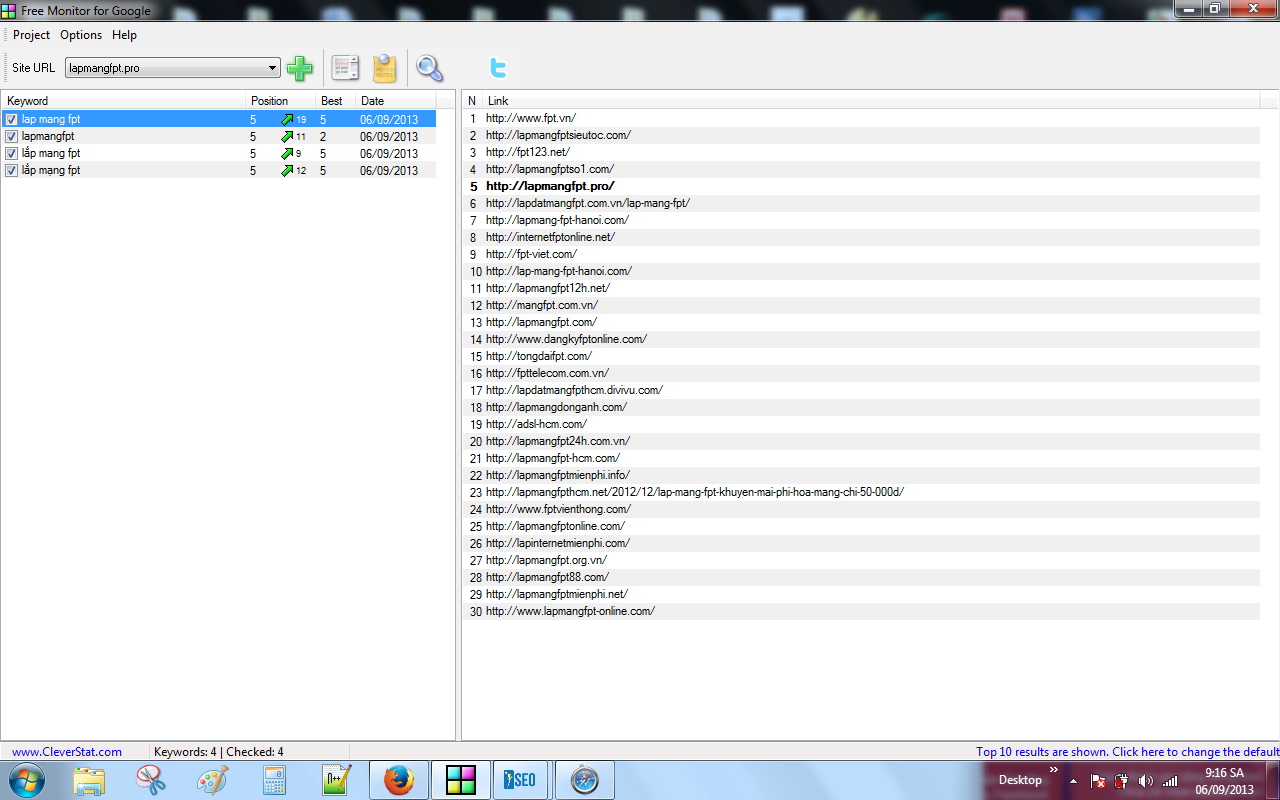Sort by the Keyword column header
This screenshot has height=800, width=1280.
pos(123,101)
